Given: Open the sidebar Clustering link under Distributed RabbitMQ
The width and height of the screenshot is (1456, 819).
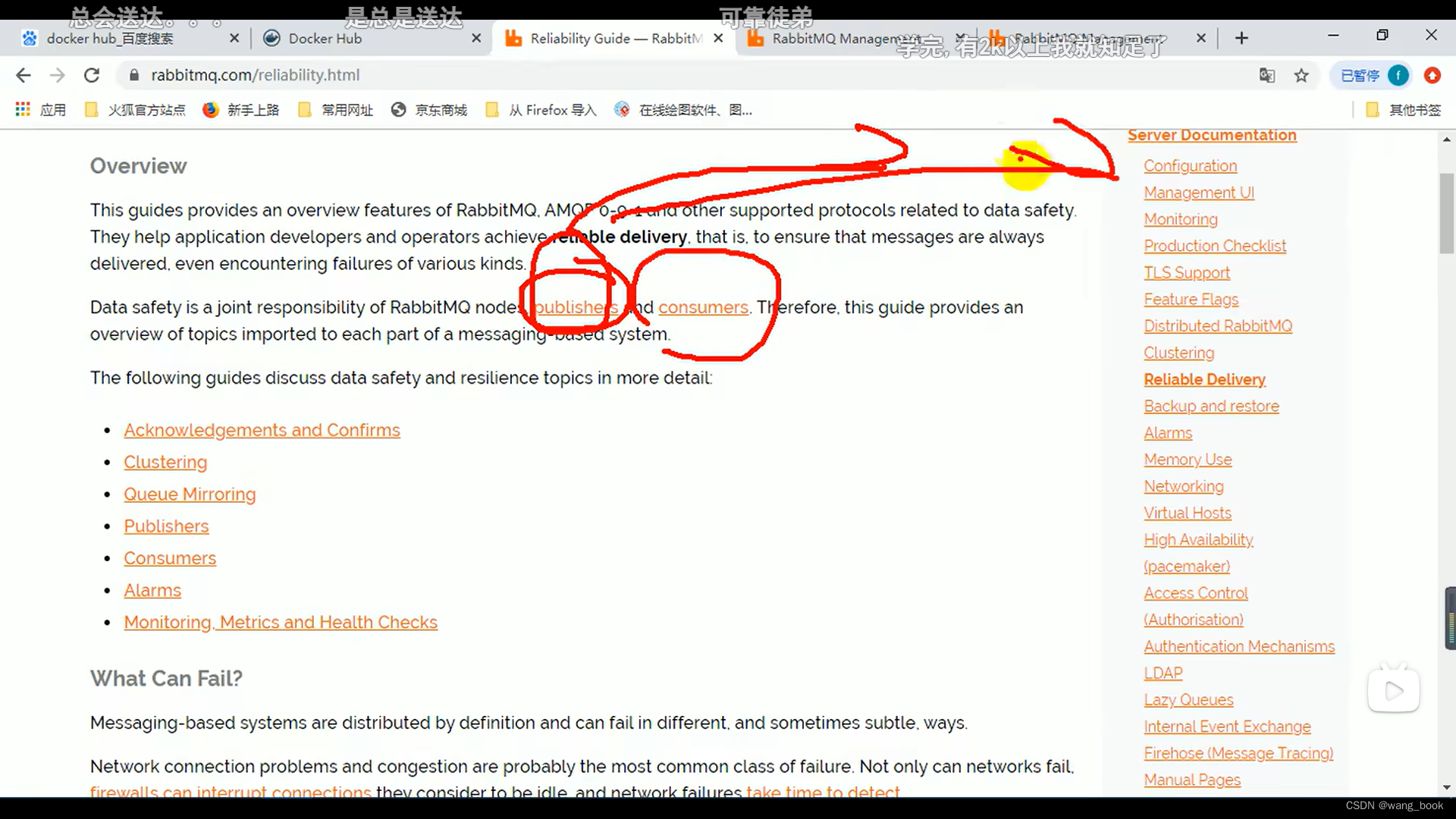Looking at the screenshot, I should pos(1178,353).
